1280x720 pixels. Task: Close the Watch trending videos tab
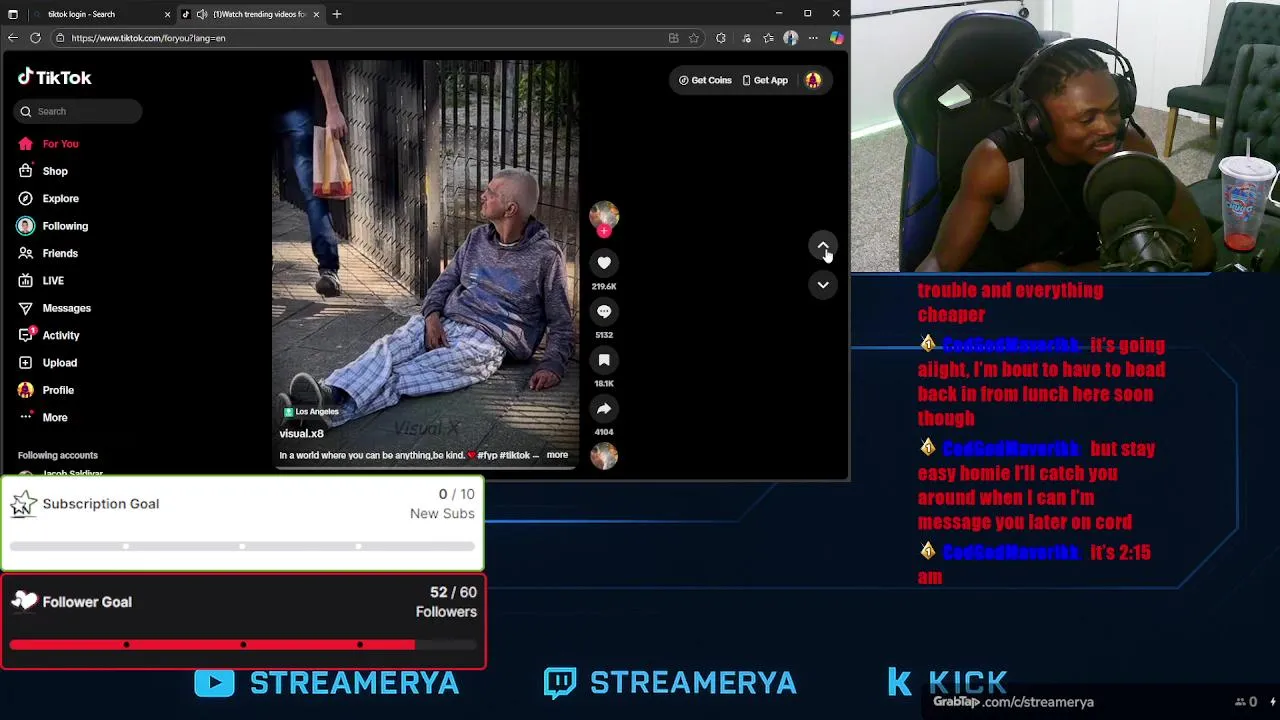[x=316, y=14]
